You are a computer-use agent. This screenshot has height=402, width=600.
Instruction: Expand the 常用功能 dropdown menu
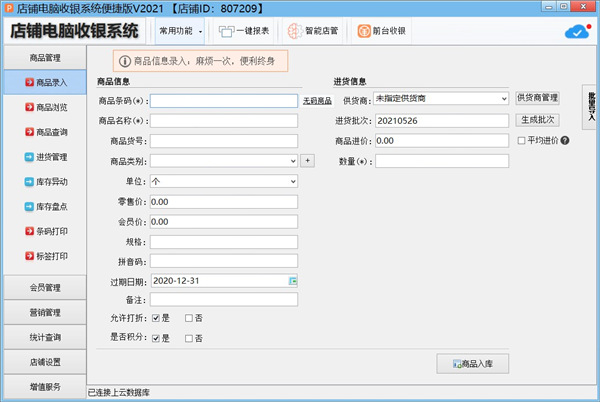180,31
